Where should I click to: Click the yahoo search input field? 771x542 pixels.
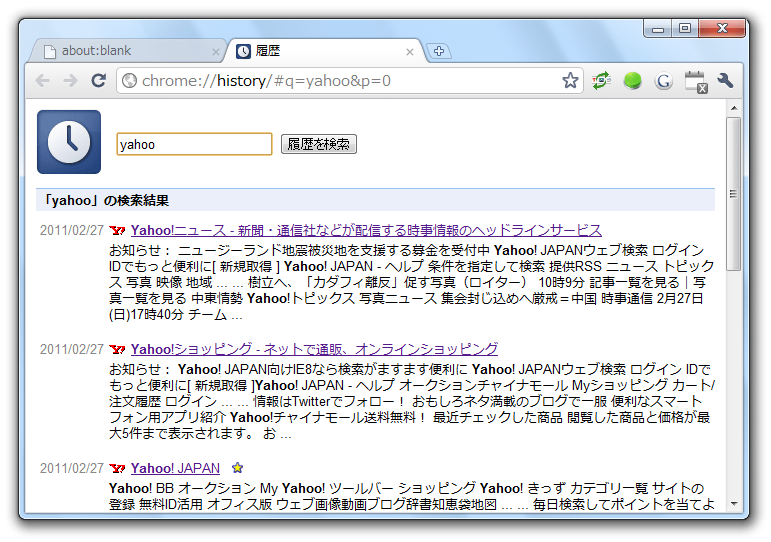(194, 144)
